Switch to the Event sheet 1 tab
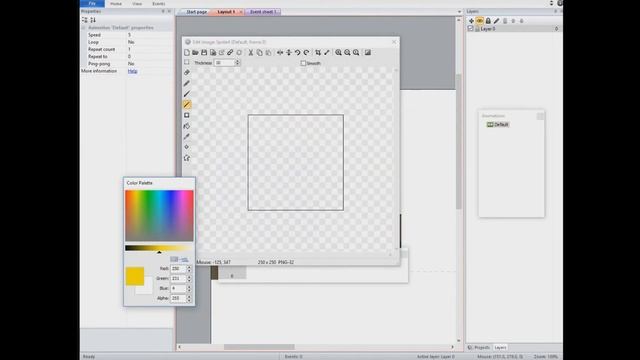 pos(263,12)
